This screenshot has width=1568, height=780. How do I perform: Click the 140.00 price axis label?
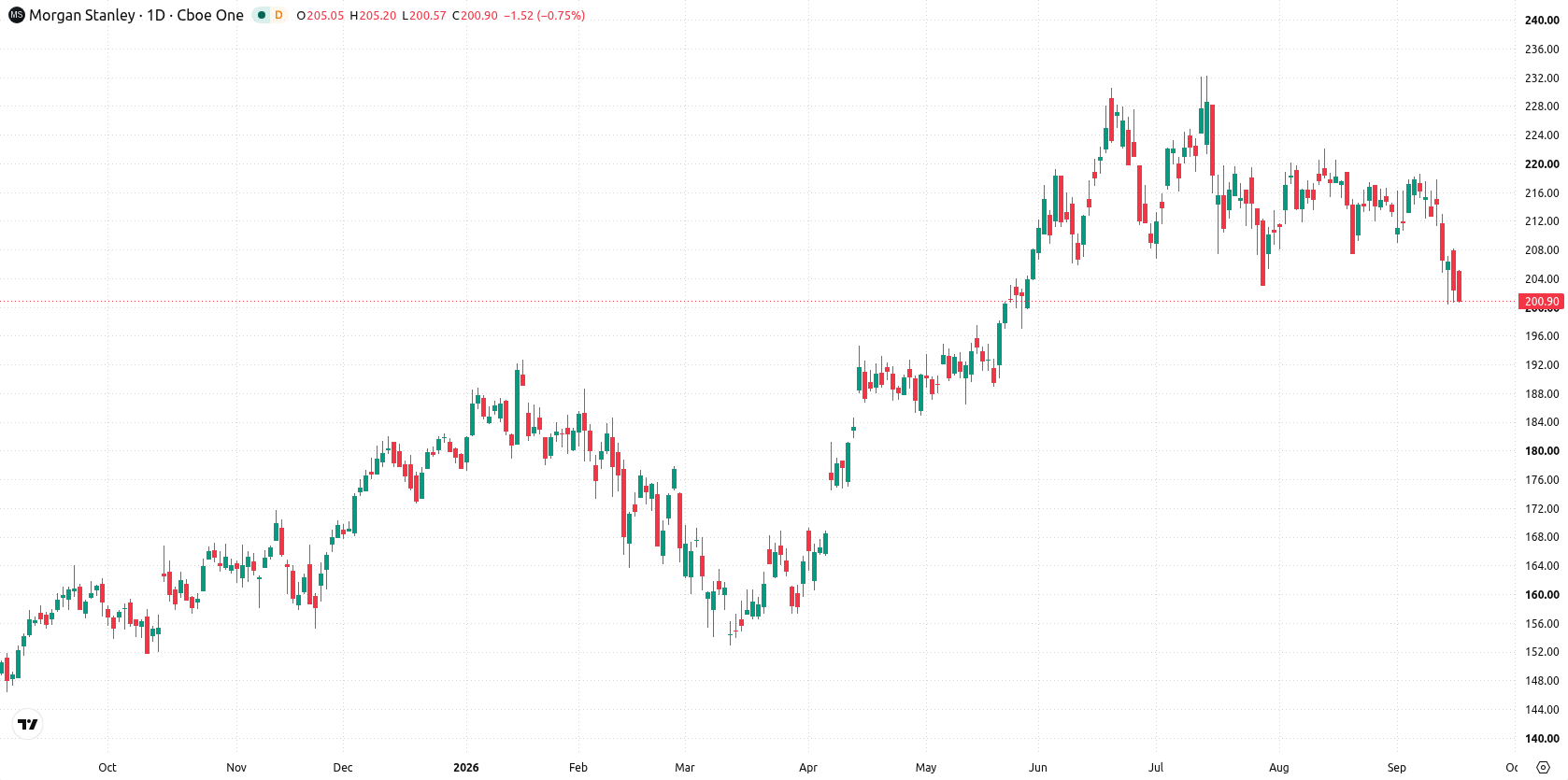click(x=1542, y=738)
